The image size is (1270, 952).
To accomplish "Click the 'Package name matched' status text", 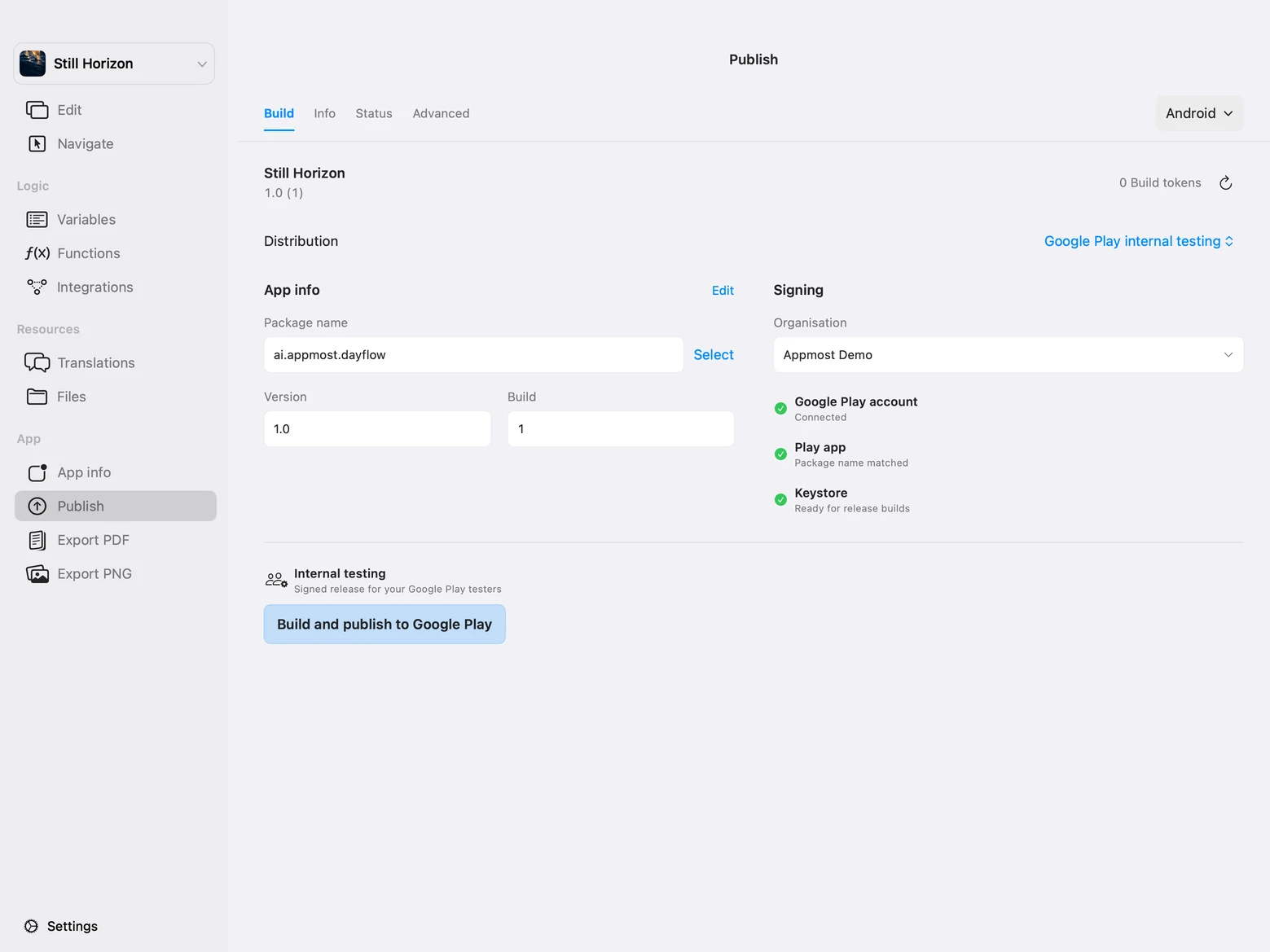I will pyautogui.click(x=851, y=463).
